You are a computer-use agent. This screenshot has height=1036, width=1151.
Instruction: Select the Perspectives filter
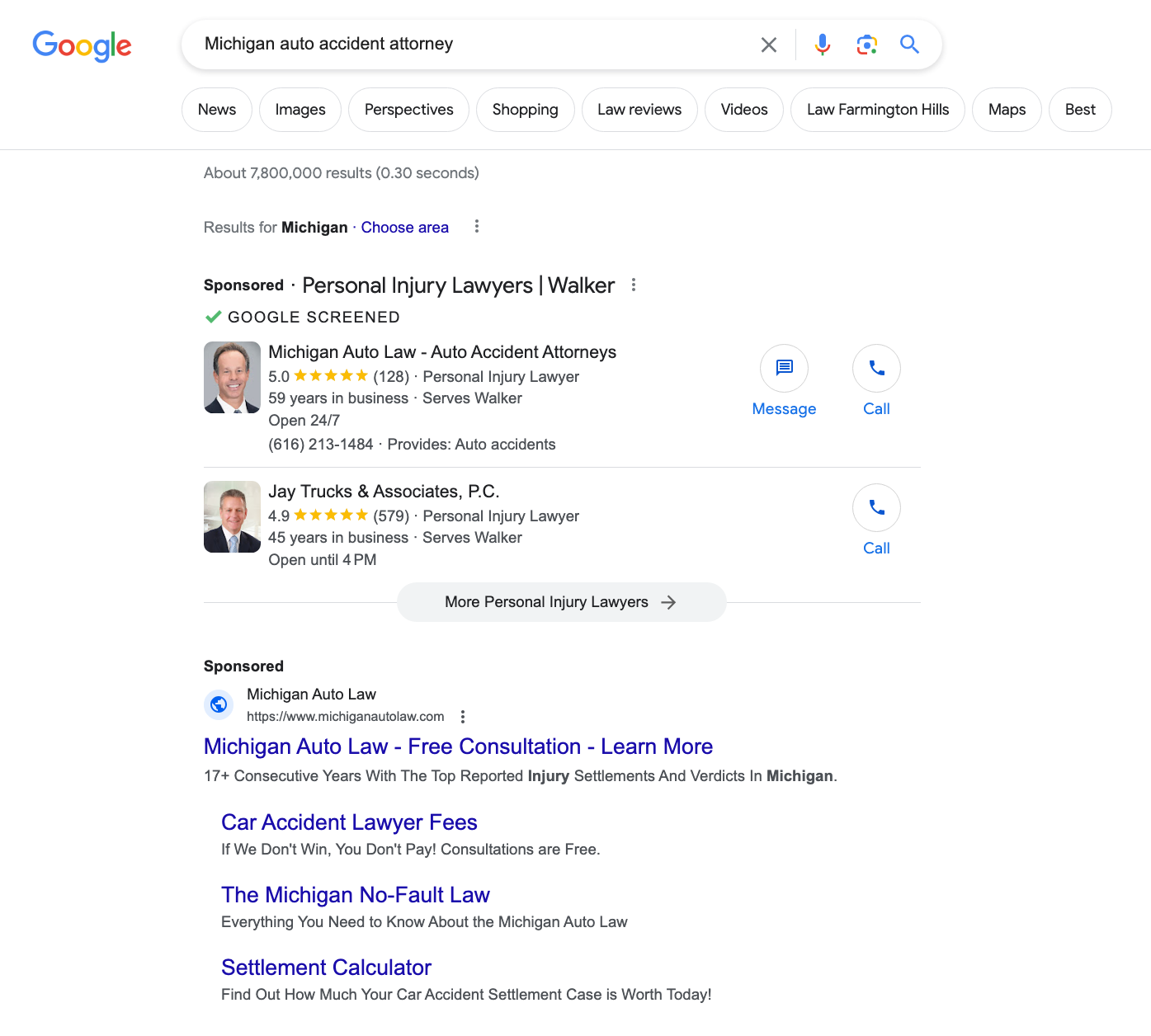point(408,110)
